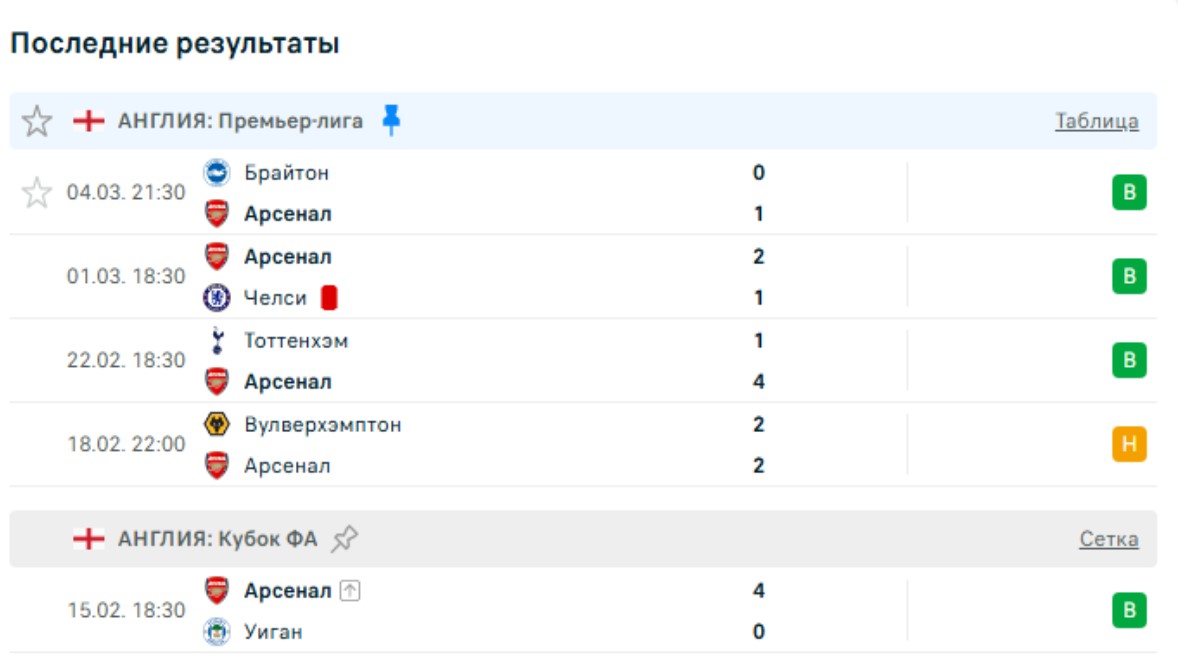Star the Premier League competition
Image resolution: width=1178 pixels, height=671 pixels.
(x=37, y=122)
